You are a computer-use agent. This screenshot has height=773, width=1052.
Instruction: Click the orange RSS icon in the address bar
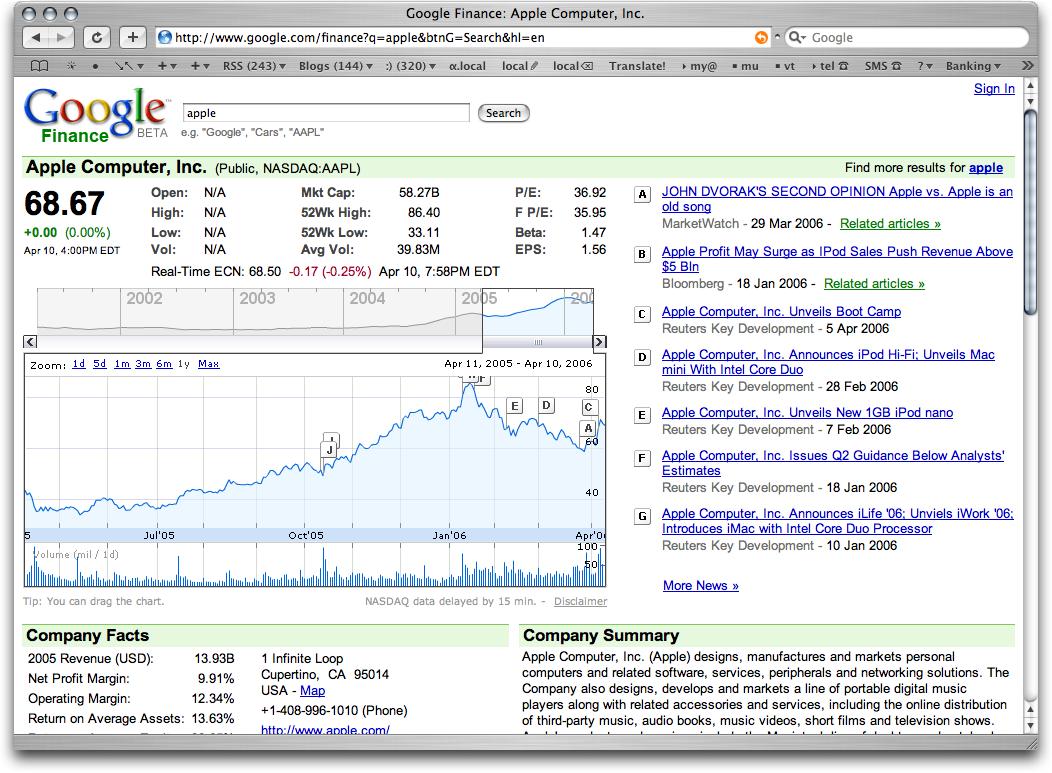click(x=761, y=38)
